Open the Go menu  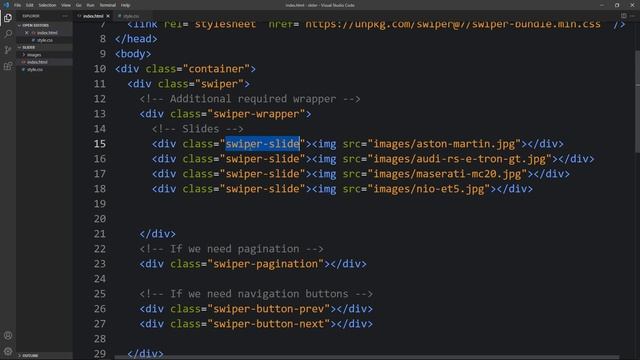[78, 5]
